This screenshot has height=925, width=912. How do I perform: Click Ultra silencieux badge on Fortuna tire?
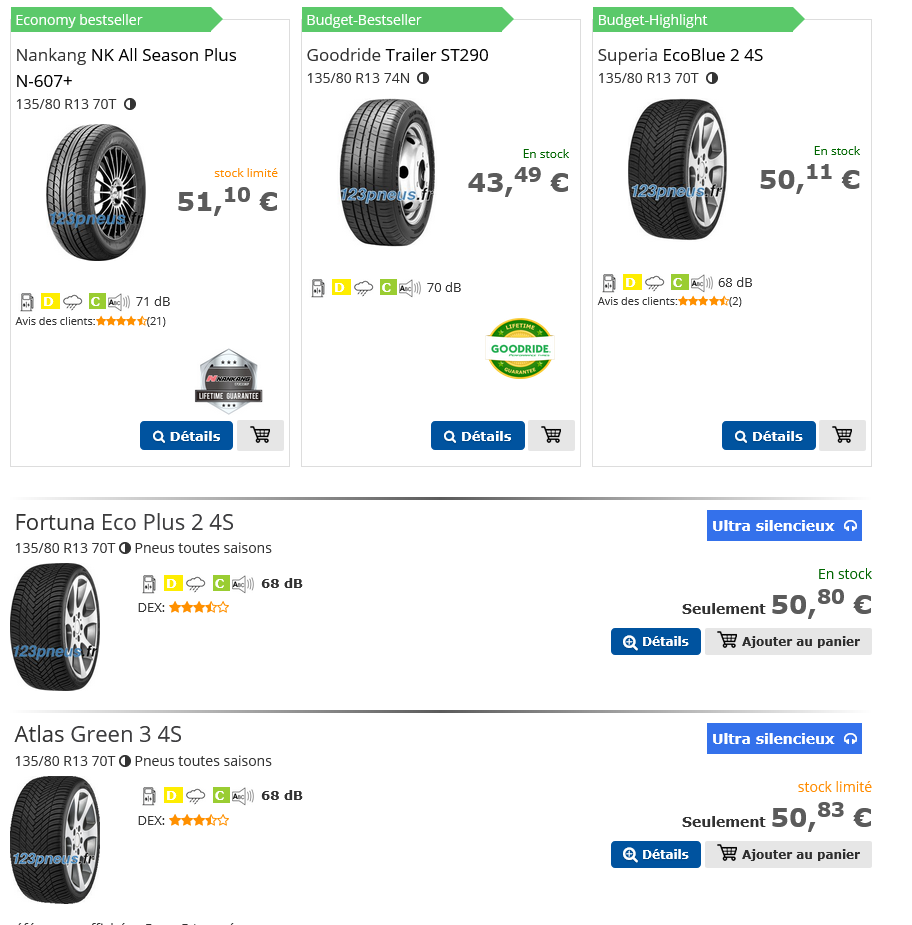[x=784, y=526]
